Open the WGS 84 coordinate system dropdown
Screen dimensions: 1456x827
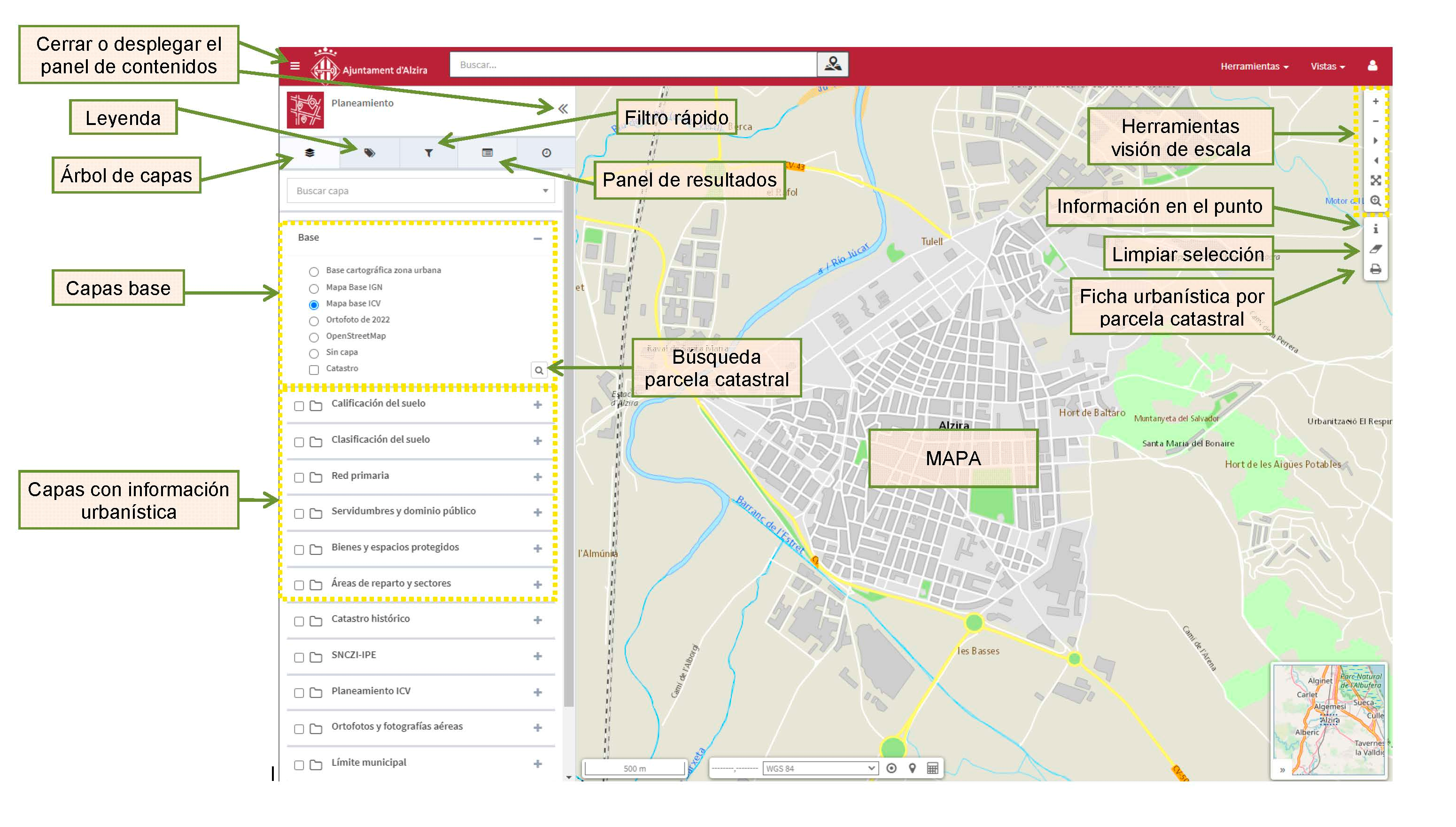tap(820, 768)
